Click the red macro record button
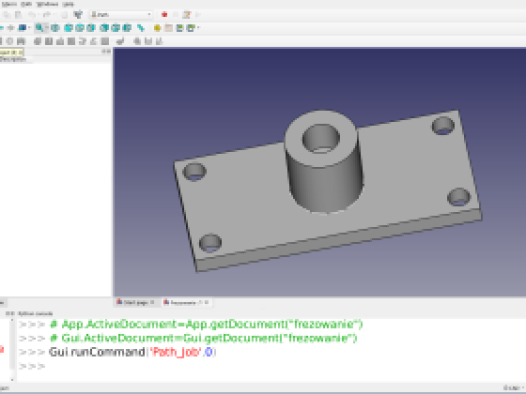Screen dimensions: 526x394 164,15
